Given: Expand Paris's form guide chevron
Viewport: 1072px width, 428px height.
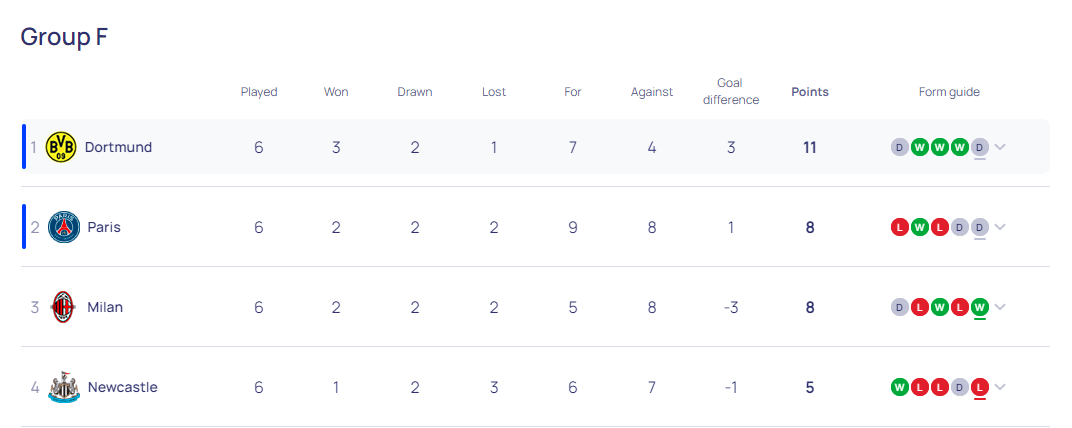Looking at the screenshot, I should [1000, 227].
